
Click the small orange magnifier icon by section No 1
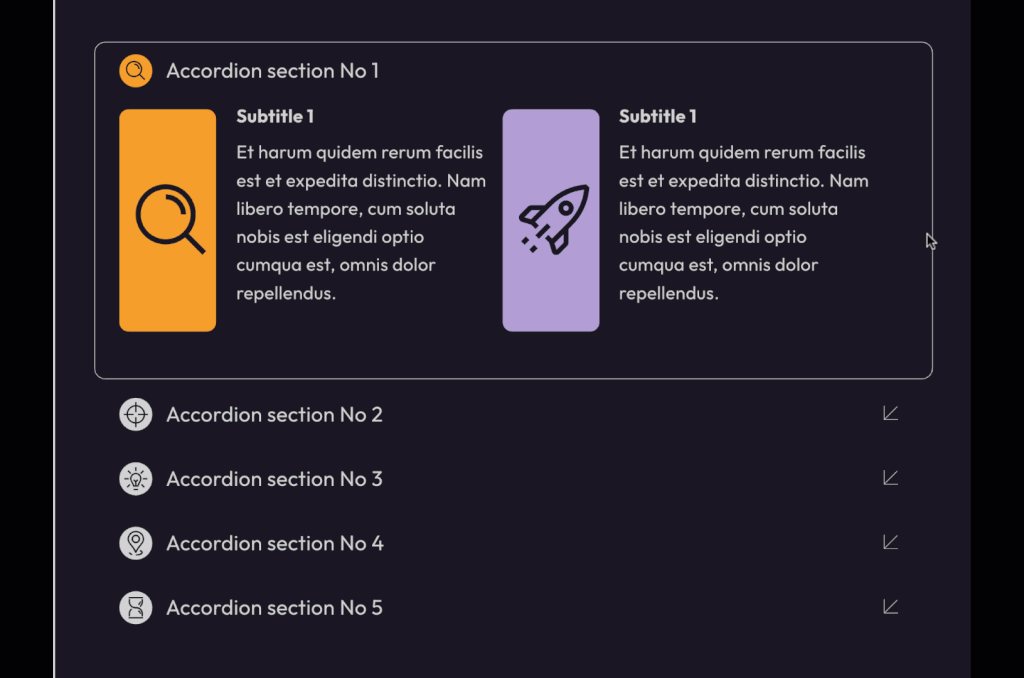(x=135, y=71)
